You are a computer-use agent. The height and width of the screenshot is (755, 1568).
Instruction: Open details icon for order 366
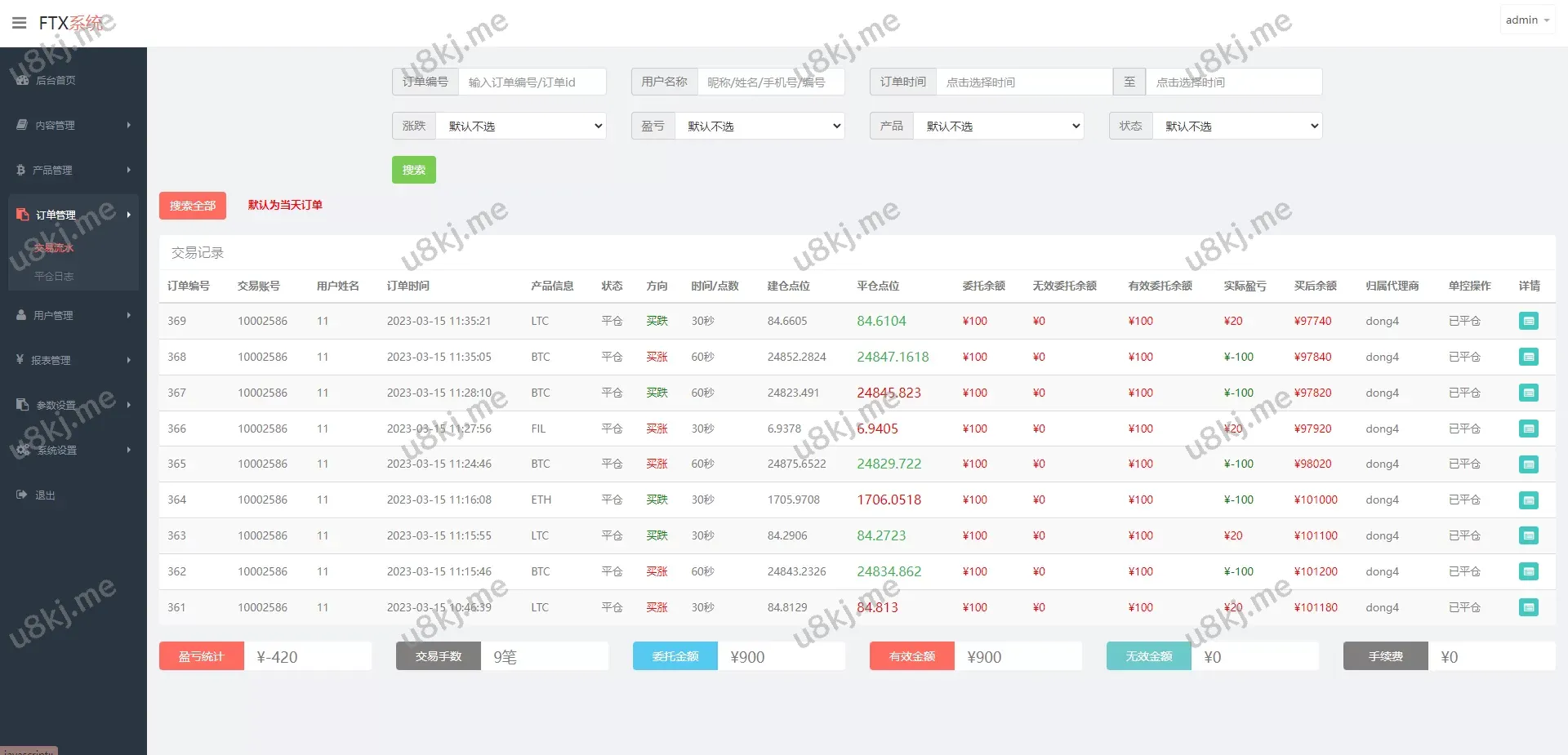pyautogui.click(x=1528, y=429)
